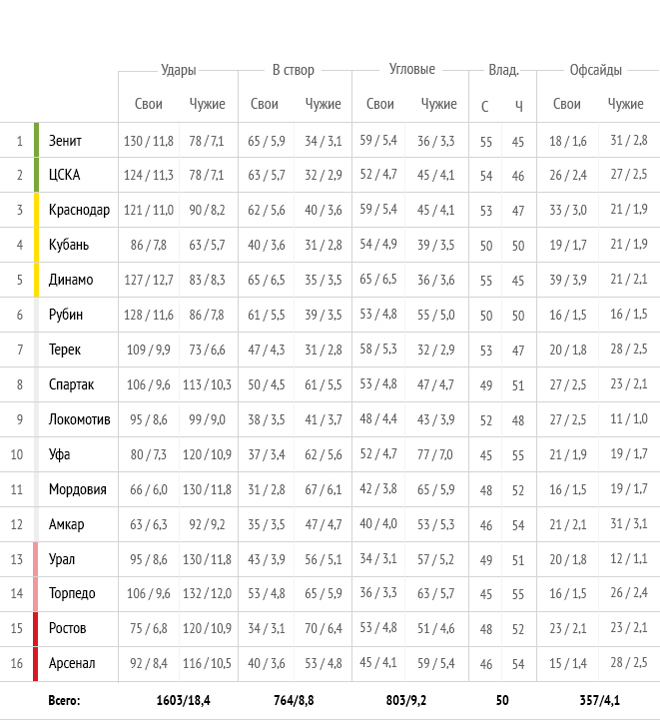Screen dimensions: 660x720
Task: Click Свои subheader under Удары
Action: (148, 104)
